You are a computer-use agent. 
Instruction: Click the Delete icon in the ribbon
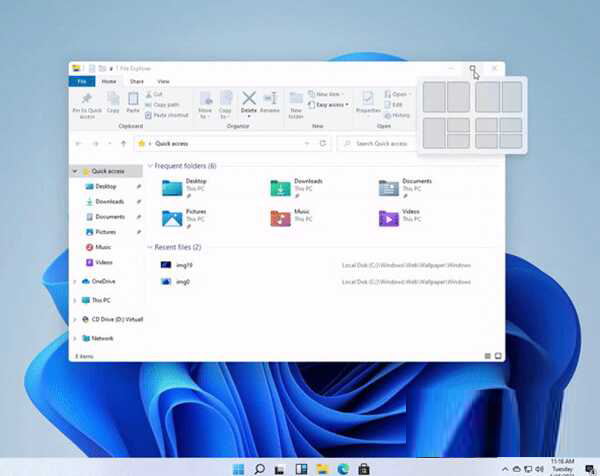(x=250, y=100)
